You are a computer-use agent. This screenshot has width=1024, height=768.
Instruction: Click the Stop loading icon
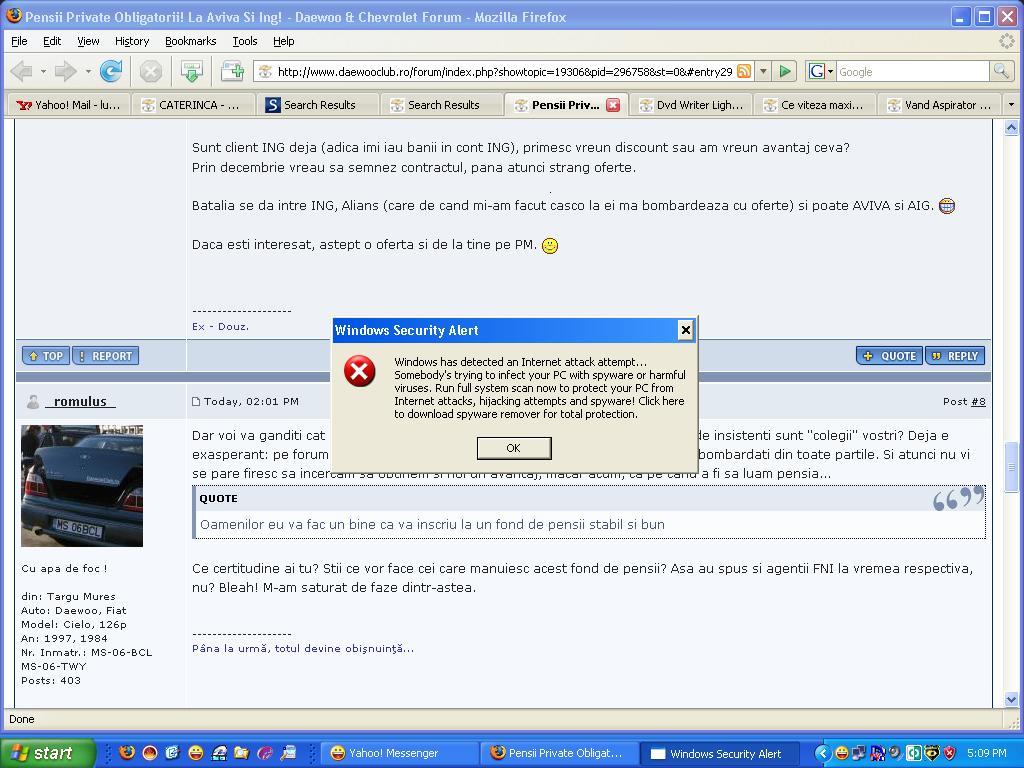151,71
